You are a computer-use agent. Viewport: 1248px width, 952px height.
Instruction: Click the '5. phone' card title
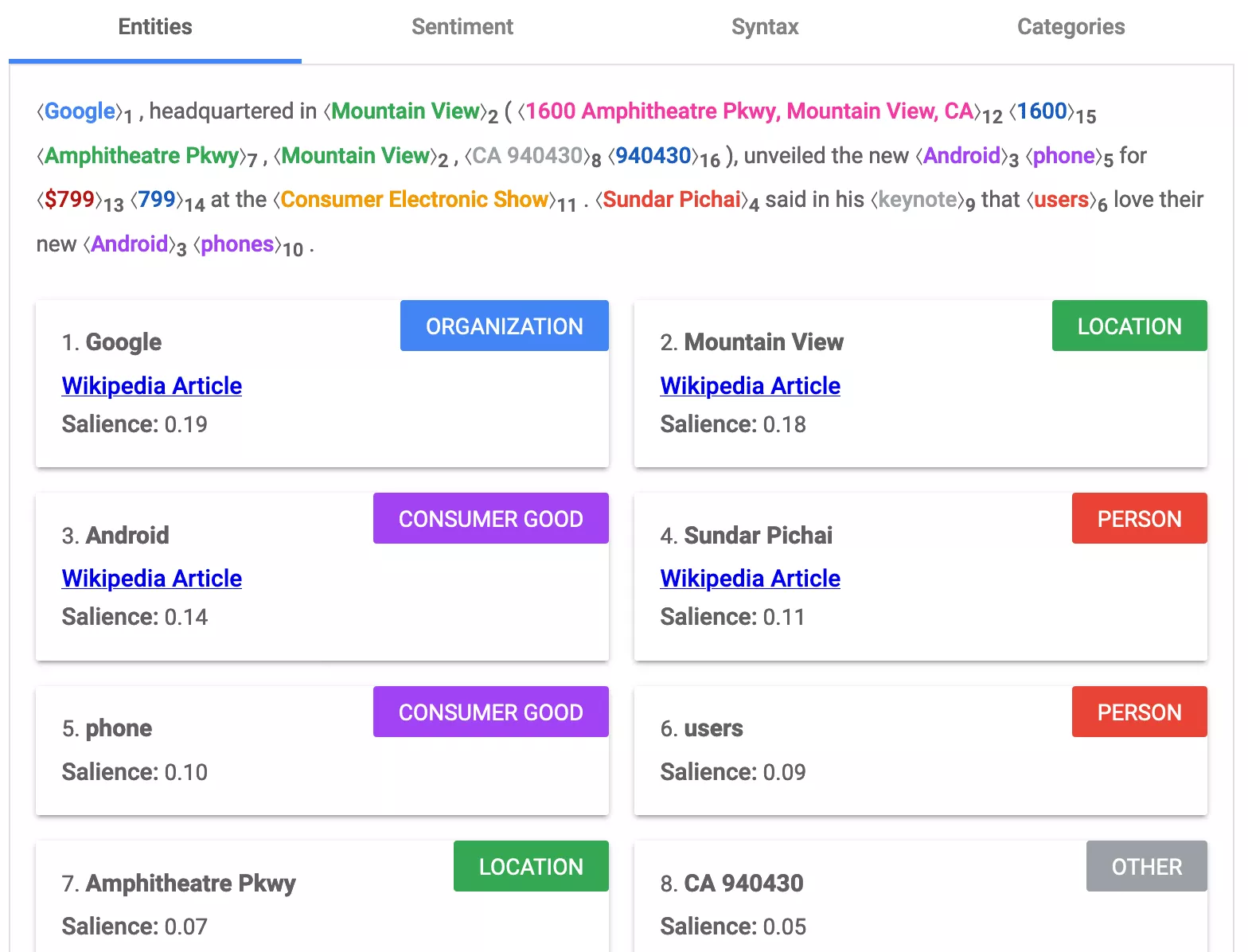click(107, 728)
